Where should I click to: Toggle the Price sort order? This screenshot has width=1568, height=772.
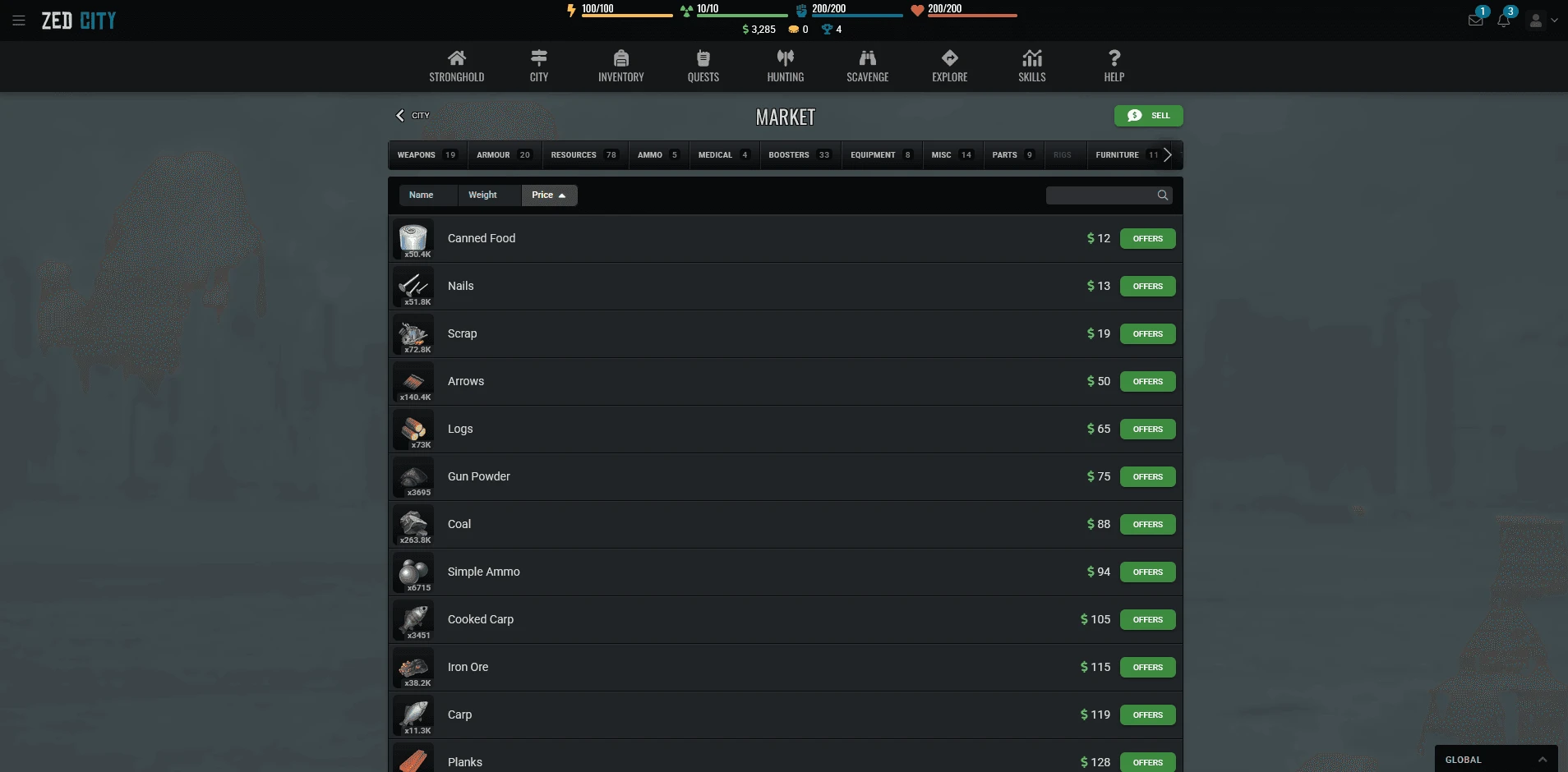(x=549, y=195)
